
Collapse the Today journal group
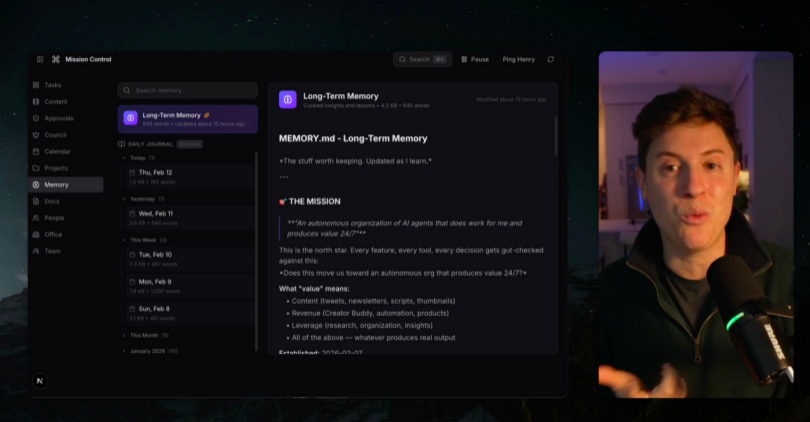[x=124, y=158]
